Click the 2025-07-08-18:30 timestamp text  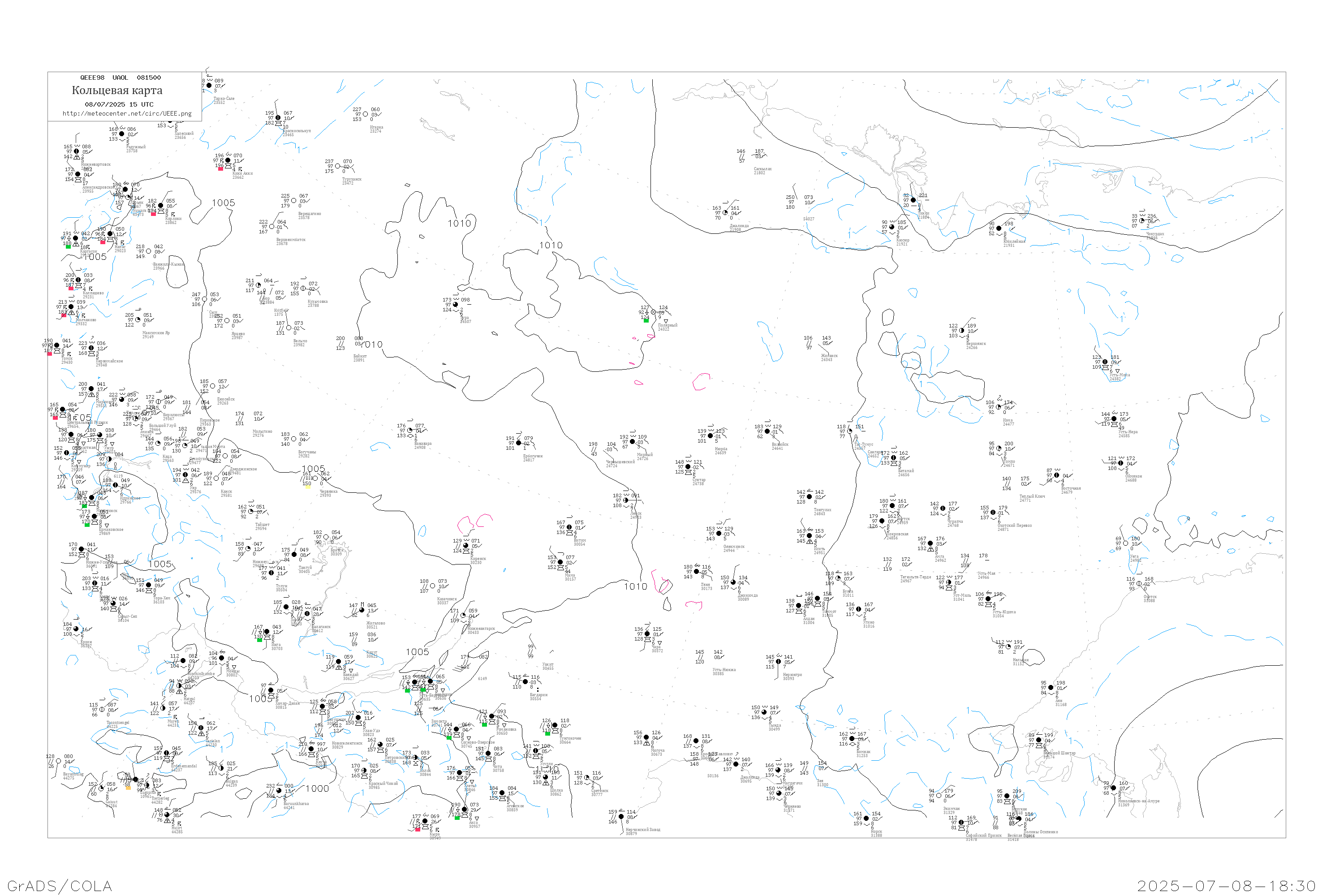click(1226, 886)
